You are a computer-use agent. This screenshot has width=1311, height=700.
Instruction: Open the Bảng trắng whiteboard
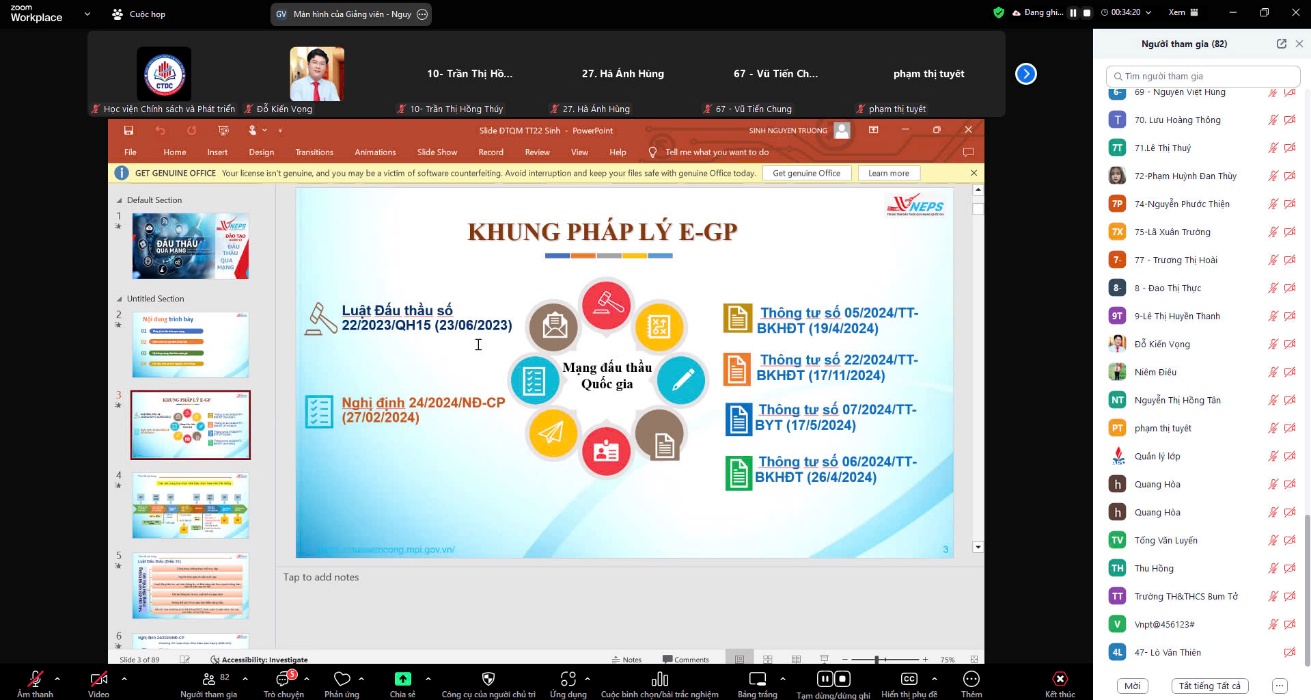pyautogui.click(x=757, y=679)
